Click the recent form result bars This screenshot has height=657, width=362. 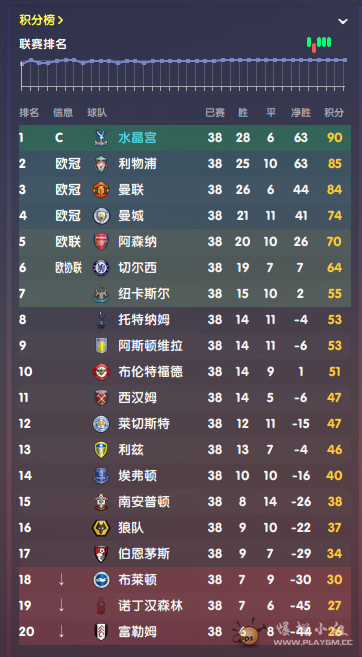pos(319,44)
